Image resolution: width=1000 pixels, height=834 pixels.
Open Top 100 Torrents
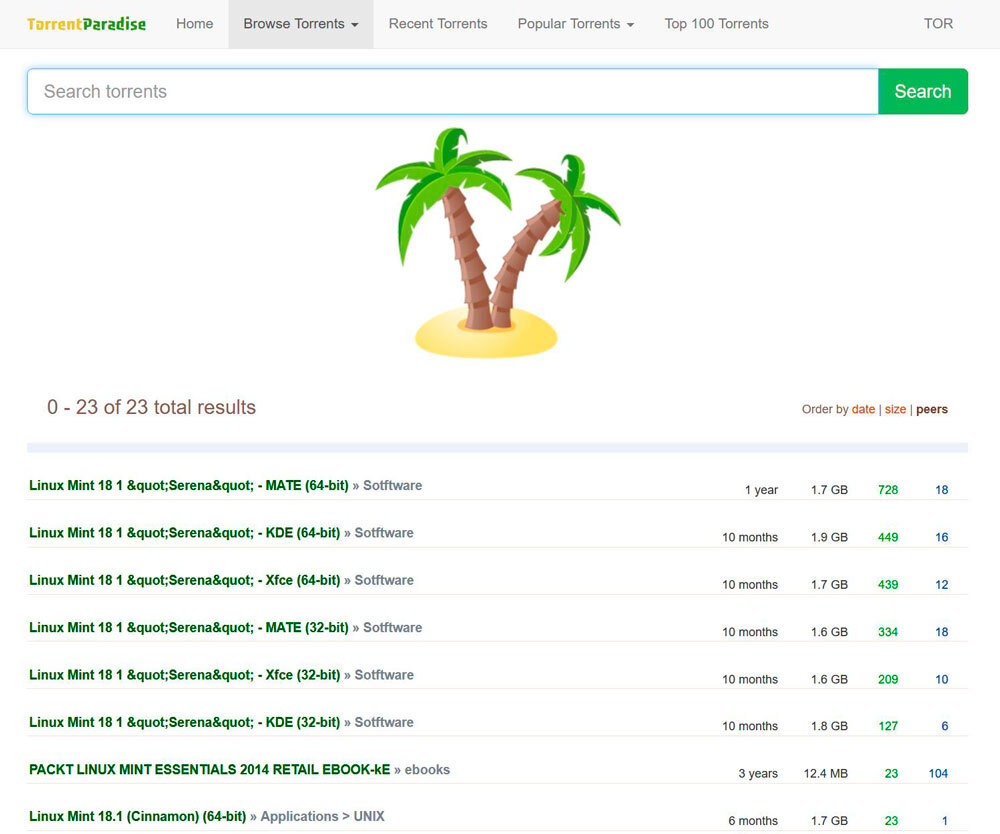click(x=716, y=24)
